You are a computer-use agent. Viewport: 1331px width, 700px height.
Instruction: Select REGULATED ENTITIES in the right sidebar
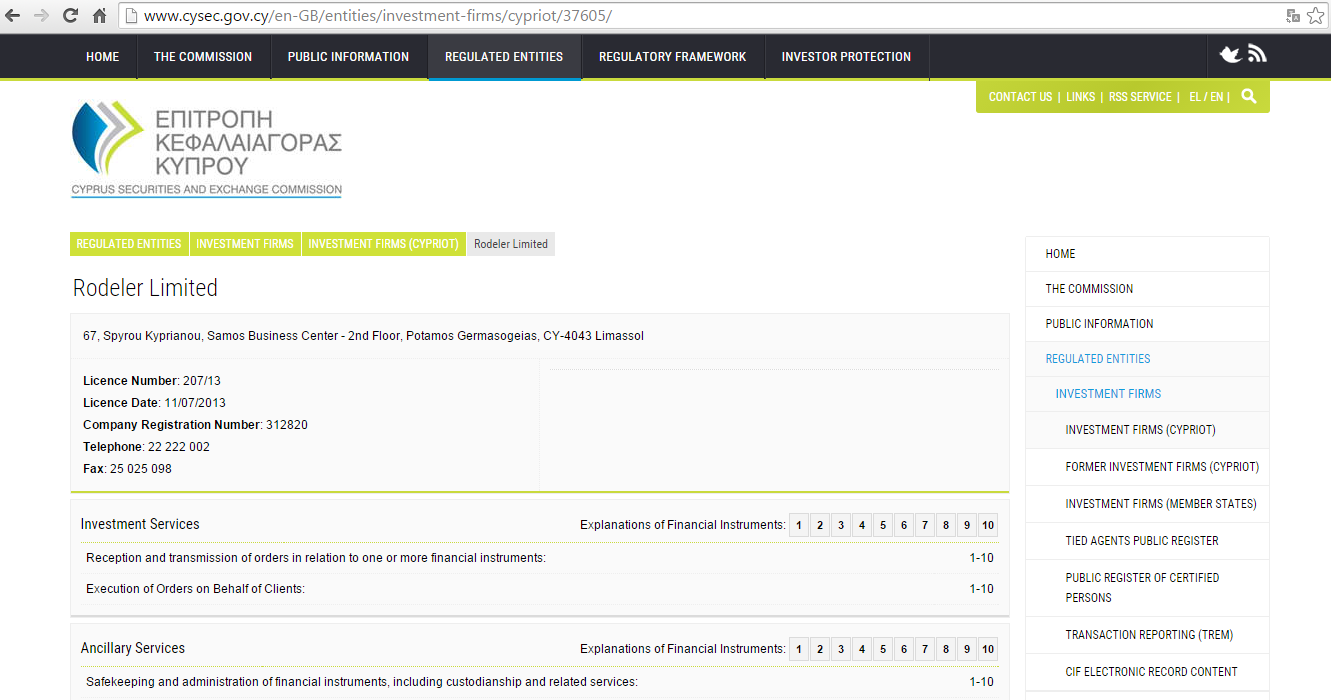pos(1147,359)
